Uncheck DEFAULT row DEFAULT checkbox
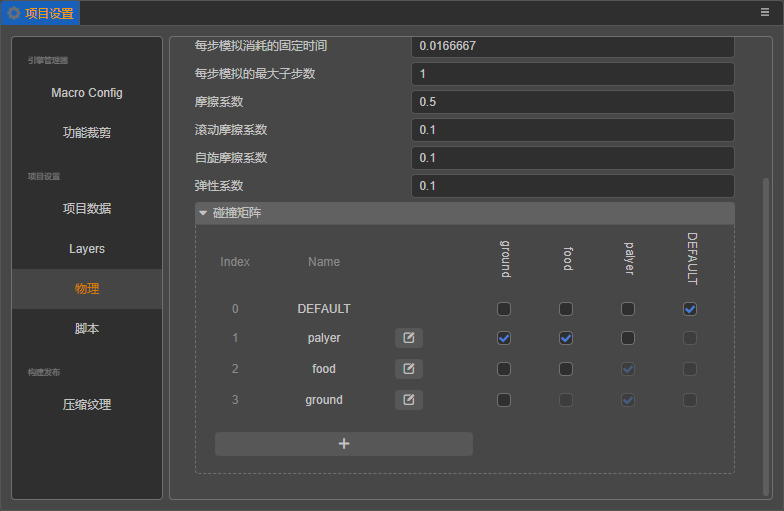This screenshot has width=784, height=511. (x=690, y=309)
